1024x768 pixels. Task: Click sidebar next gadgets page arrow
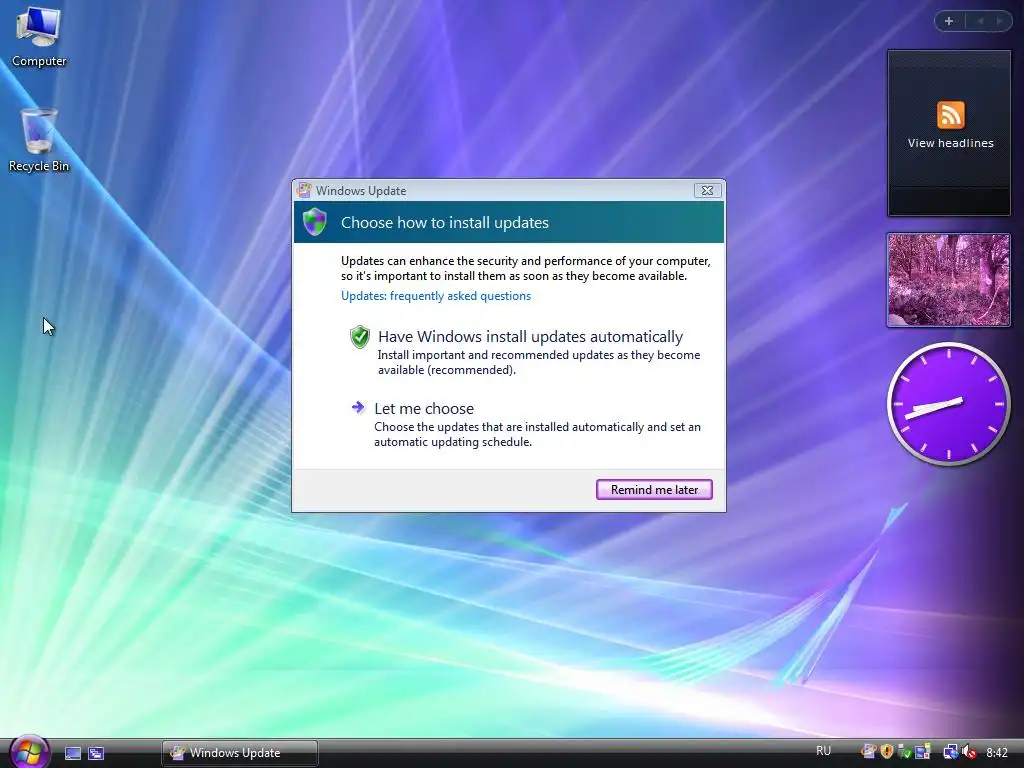tap(999, 21)
